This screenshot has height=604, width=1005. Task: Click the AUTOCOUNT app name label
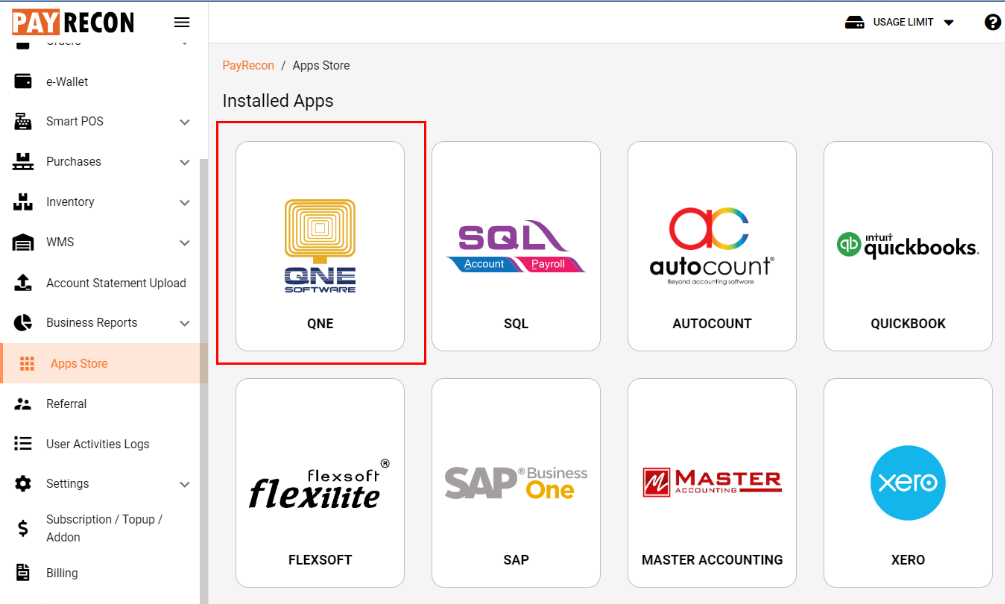(x=712, y=324)
